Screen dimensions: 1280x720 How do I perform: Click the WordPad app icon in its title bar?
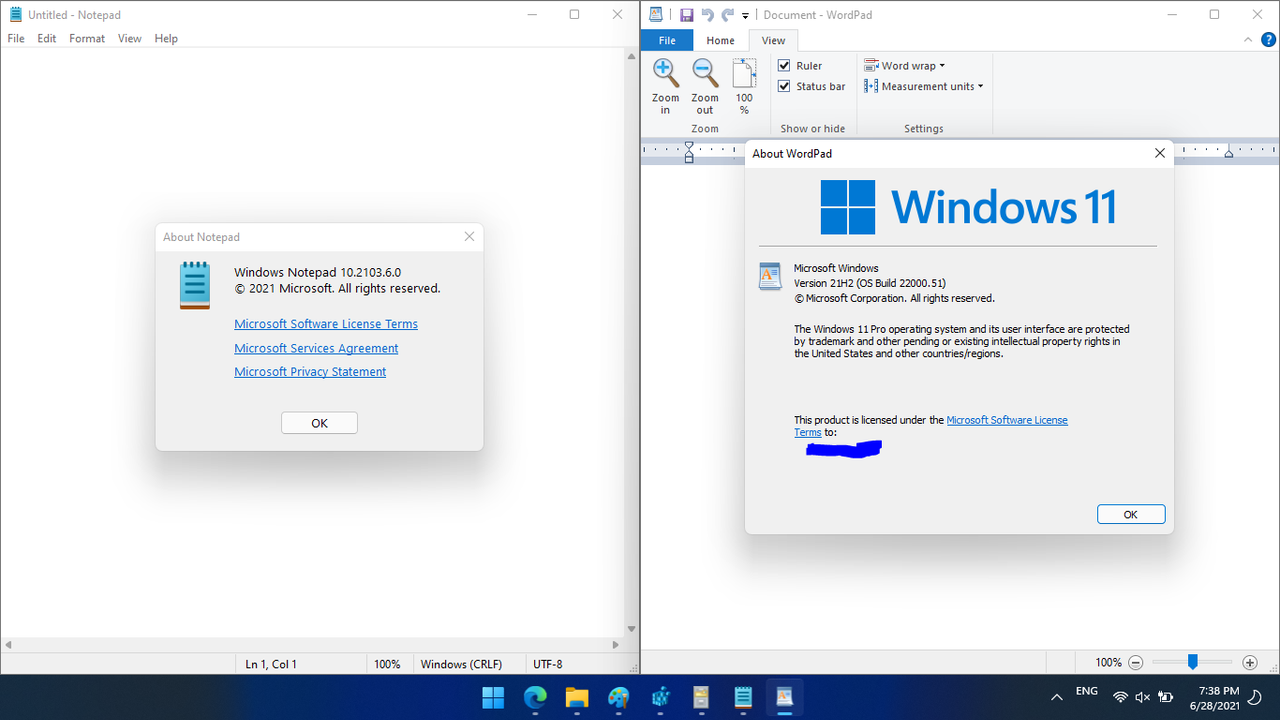656,14
